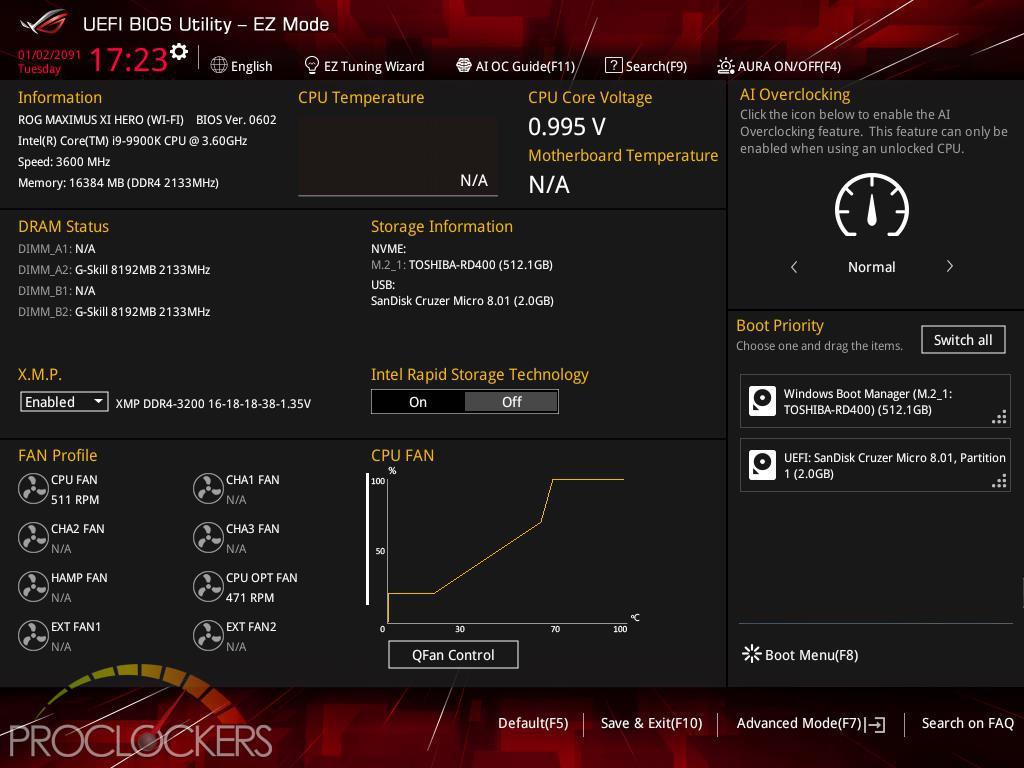Click the EZ Tuning Wizard lightbulb icon
This screenshot has width=1024, height=768.
[312, 65]
